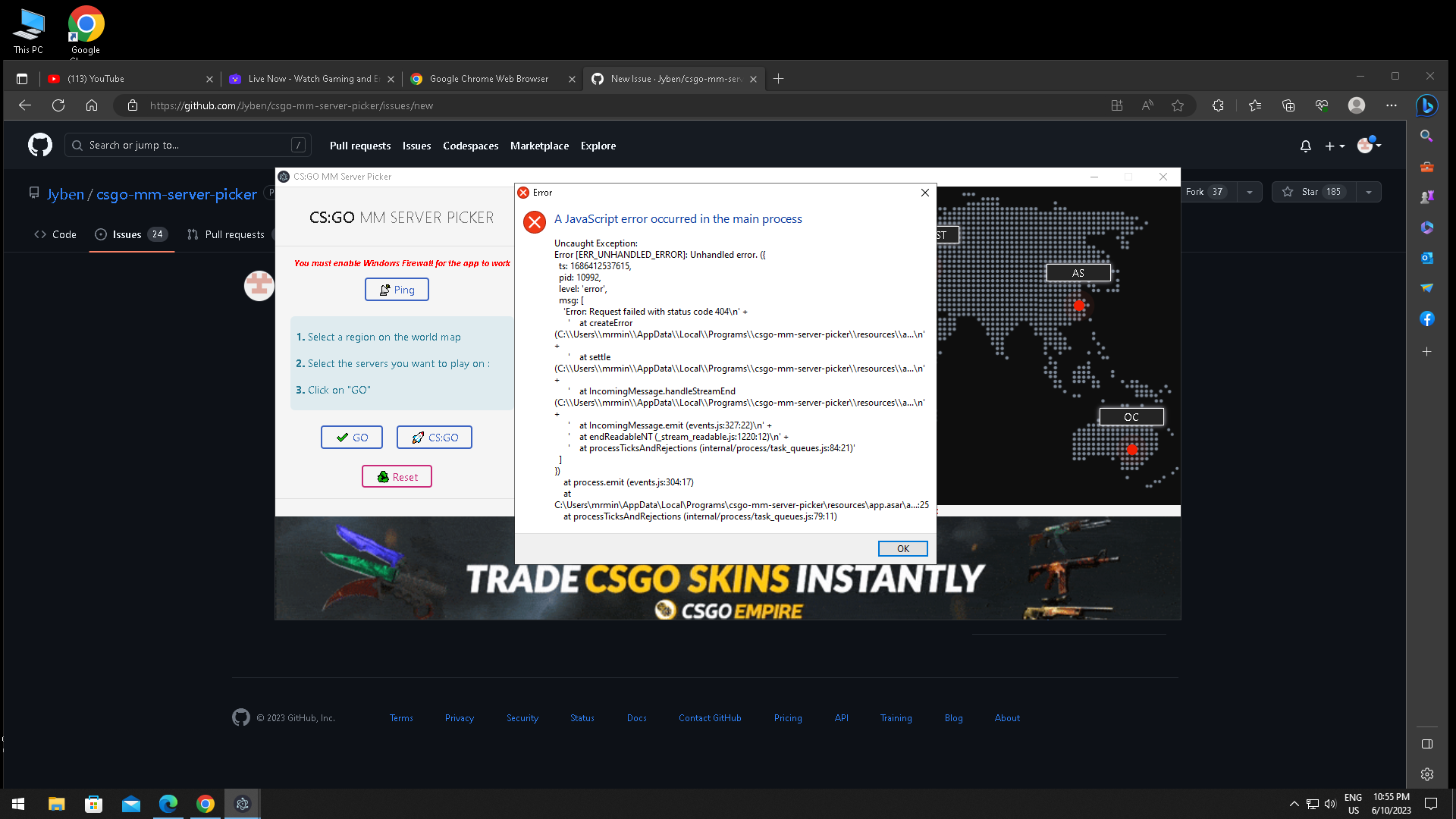Open browser extensions puzzle icon
The image size is (1456, 819).
coord(1218,106)
